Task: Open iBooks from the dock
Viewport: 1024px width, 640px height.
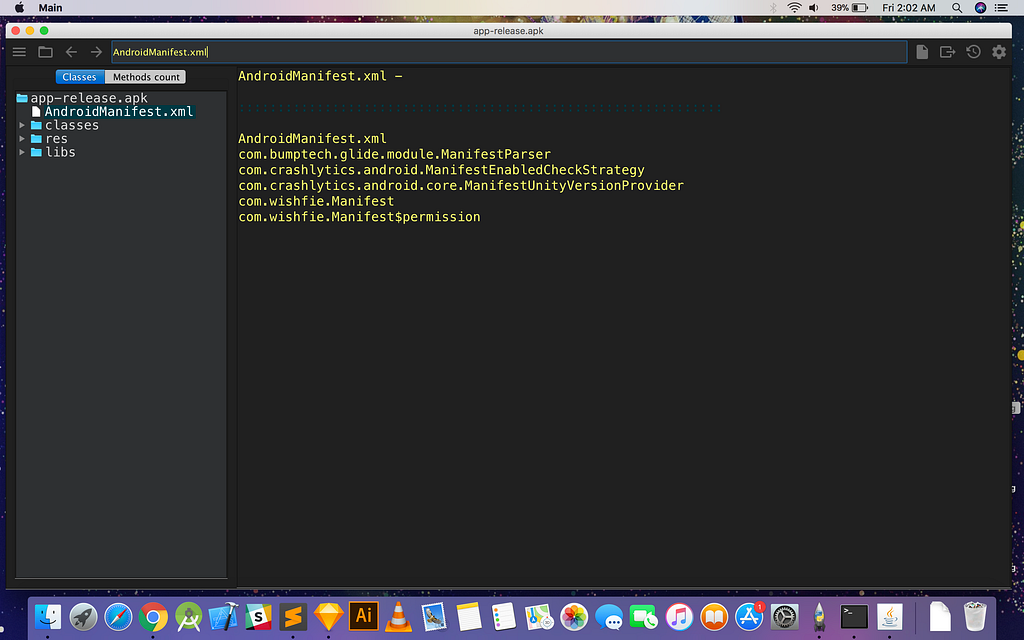Action: (714, 616)
